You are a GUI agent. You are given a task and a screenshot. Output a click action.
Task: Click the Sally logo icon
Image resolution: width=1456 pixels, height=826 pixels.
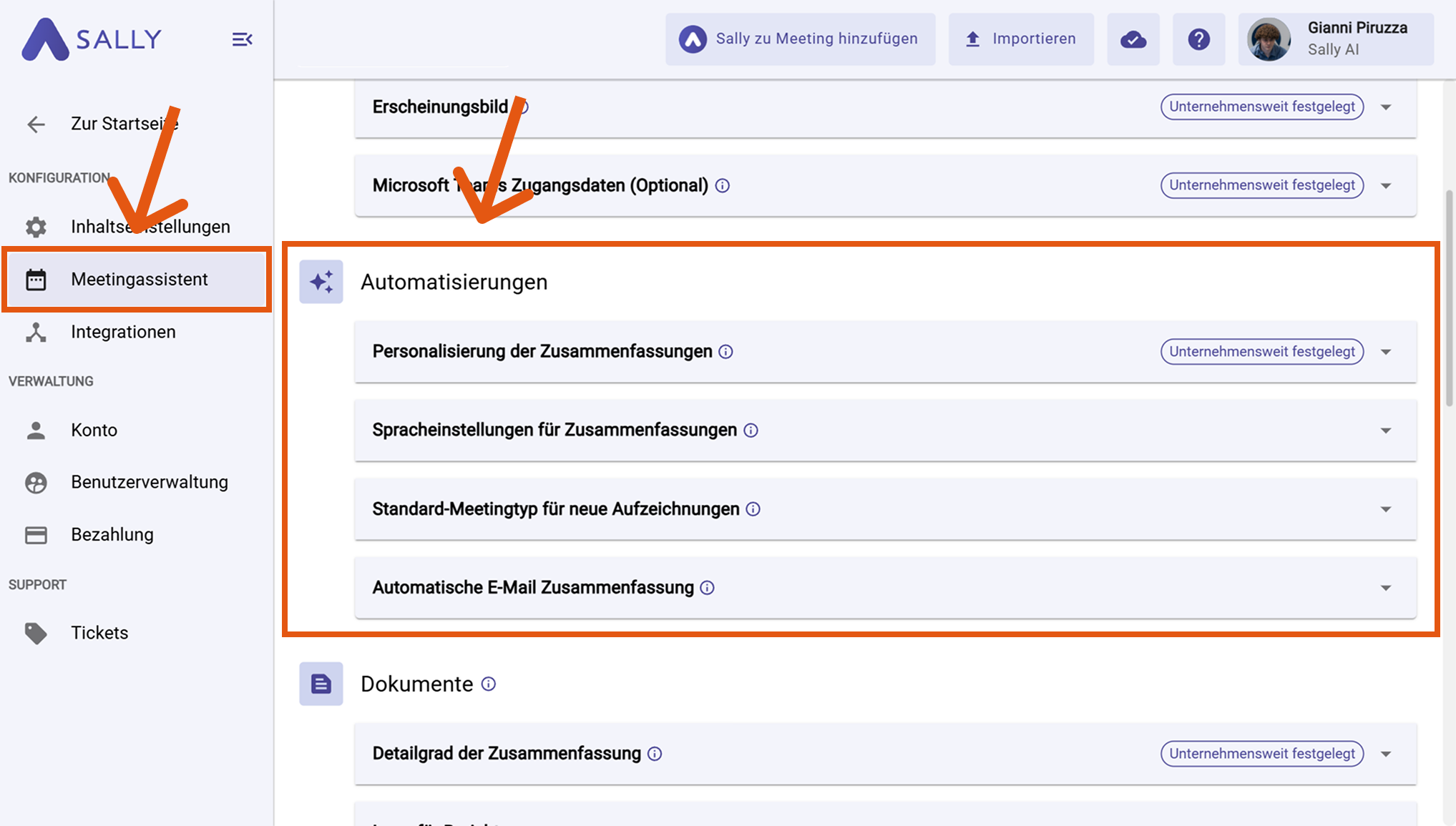[44, 39]
